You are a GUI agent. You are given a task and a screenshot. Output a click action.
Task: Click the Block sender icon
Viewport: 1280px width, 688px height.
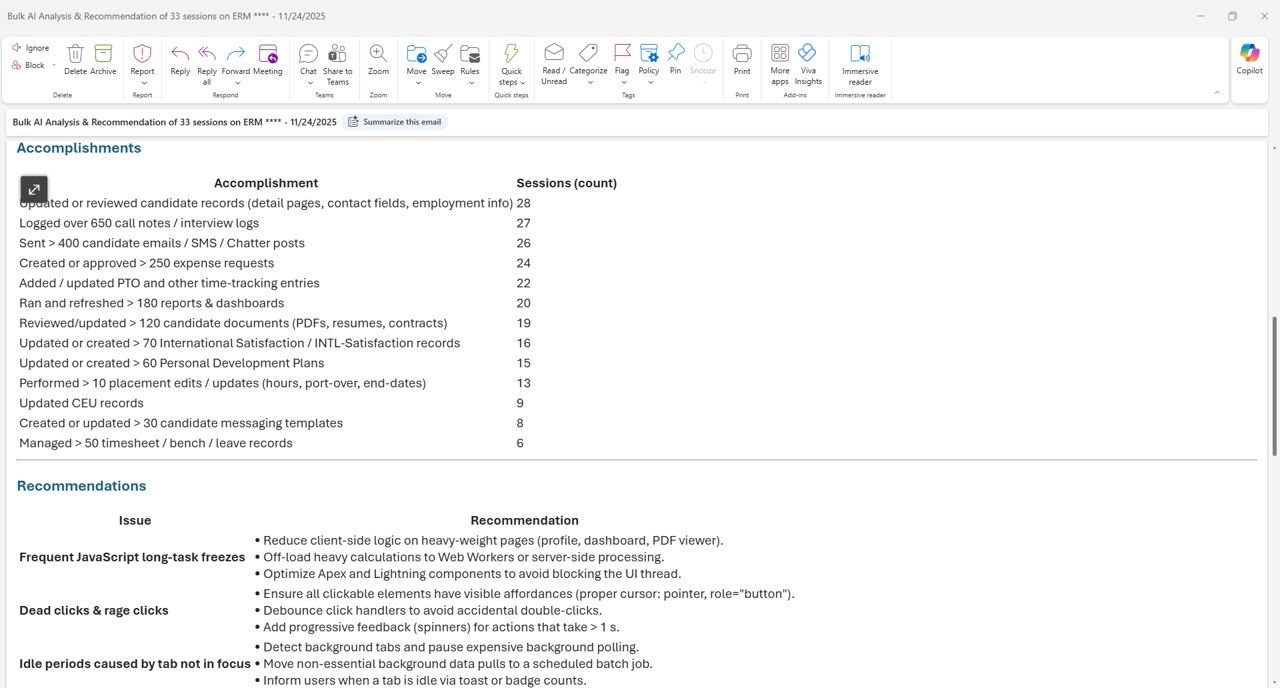[17, 65]
